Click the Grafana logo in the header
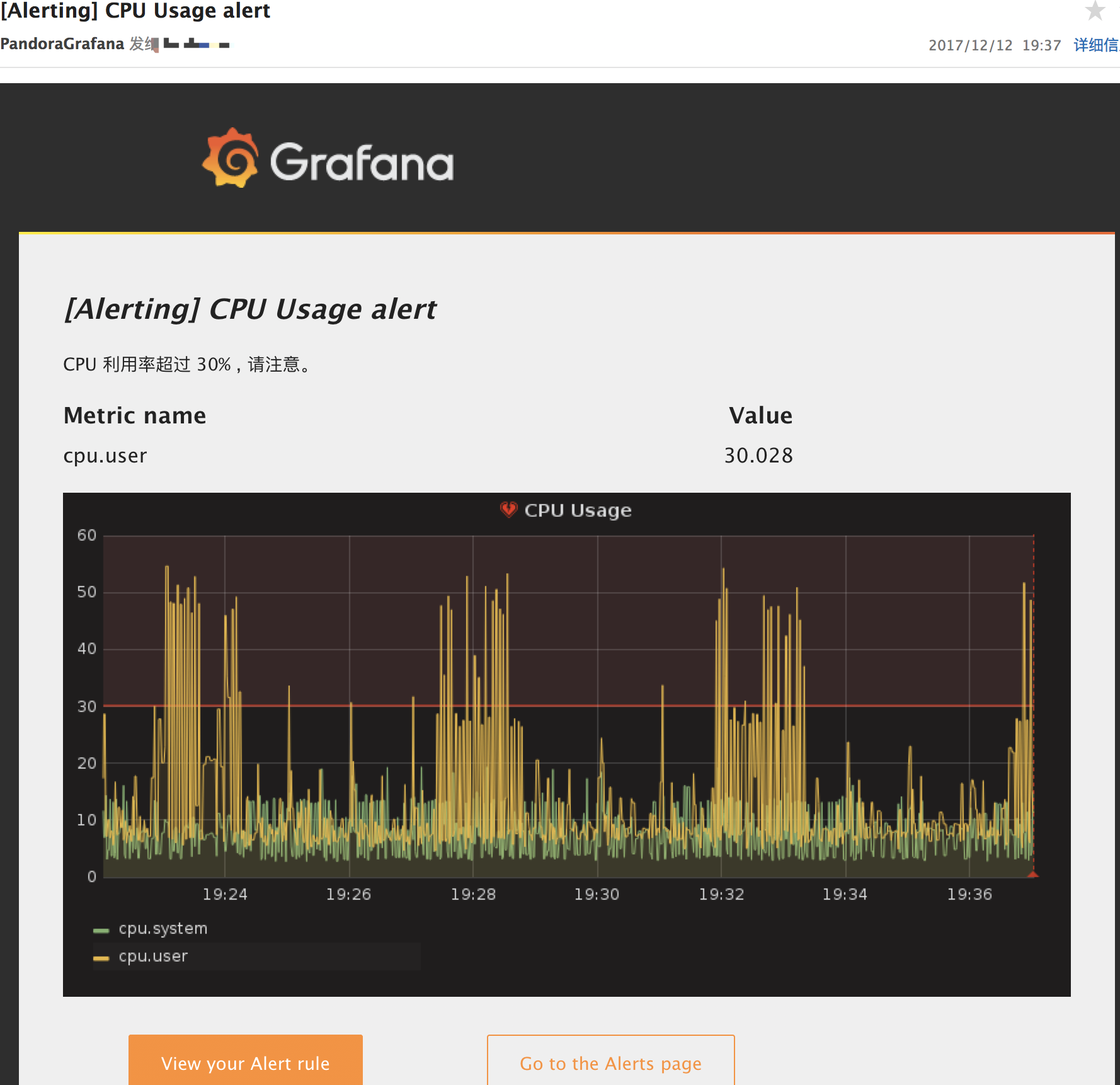The height and width of the screenshot is (1085, 1120). tap(328, 158)
